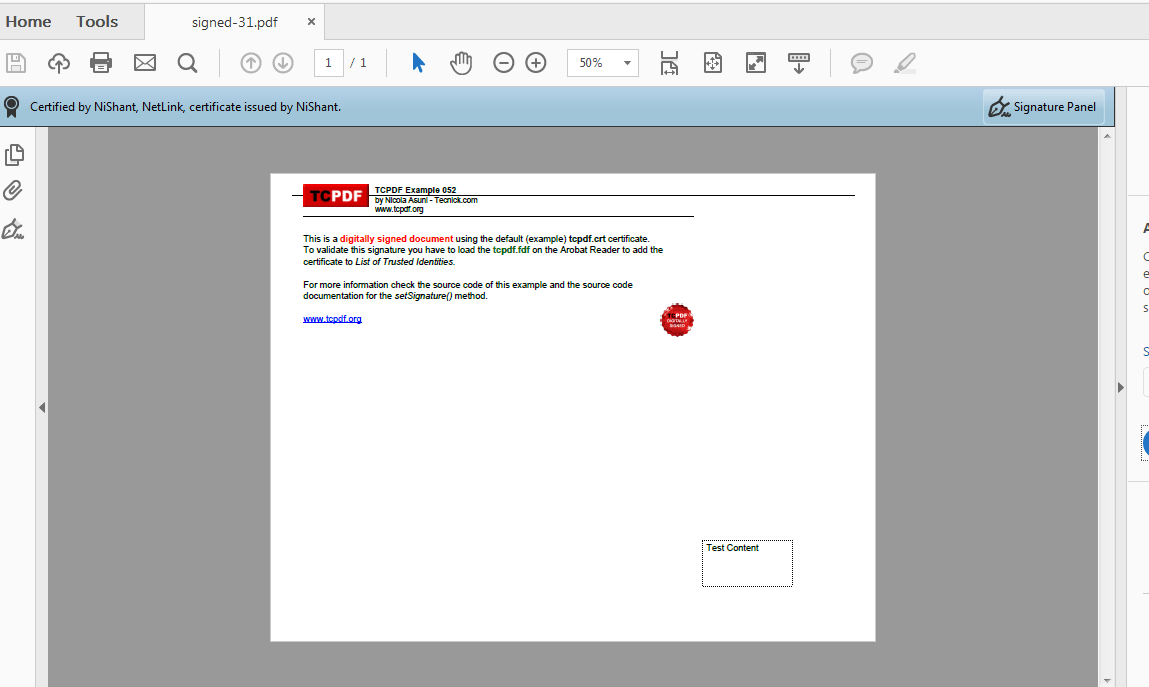Open the Signatures panel in the sidebar
Viewport: 1149px width, 687px height.
(14, 229)
